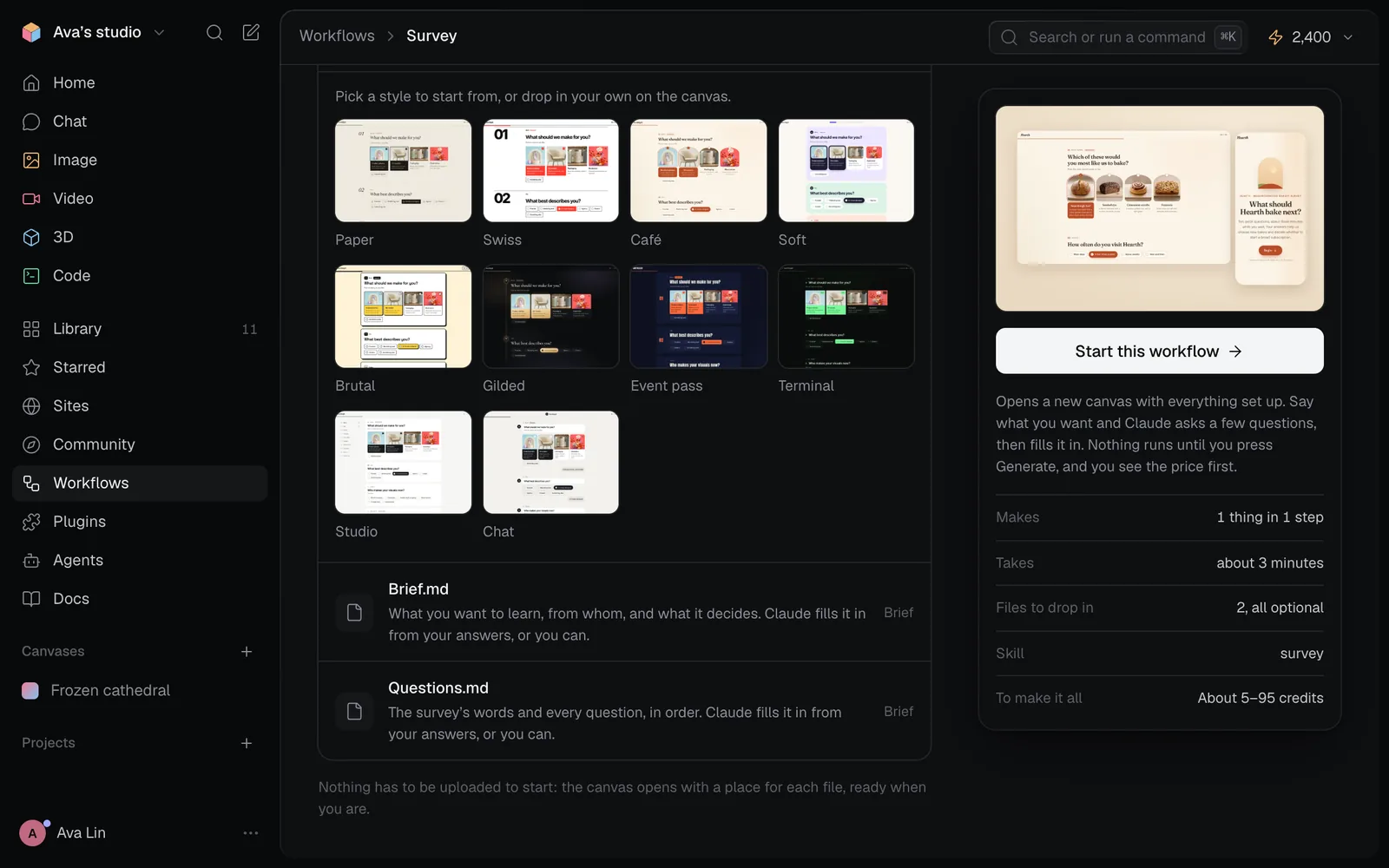This screenshot has height=868, width=1389.
Task: Click the Start this workflow button
Action: click(x=1160, y=351)
